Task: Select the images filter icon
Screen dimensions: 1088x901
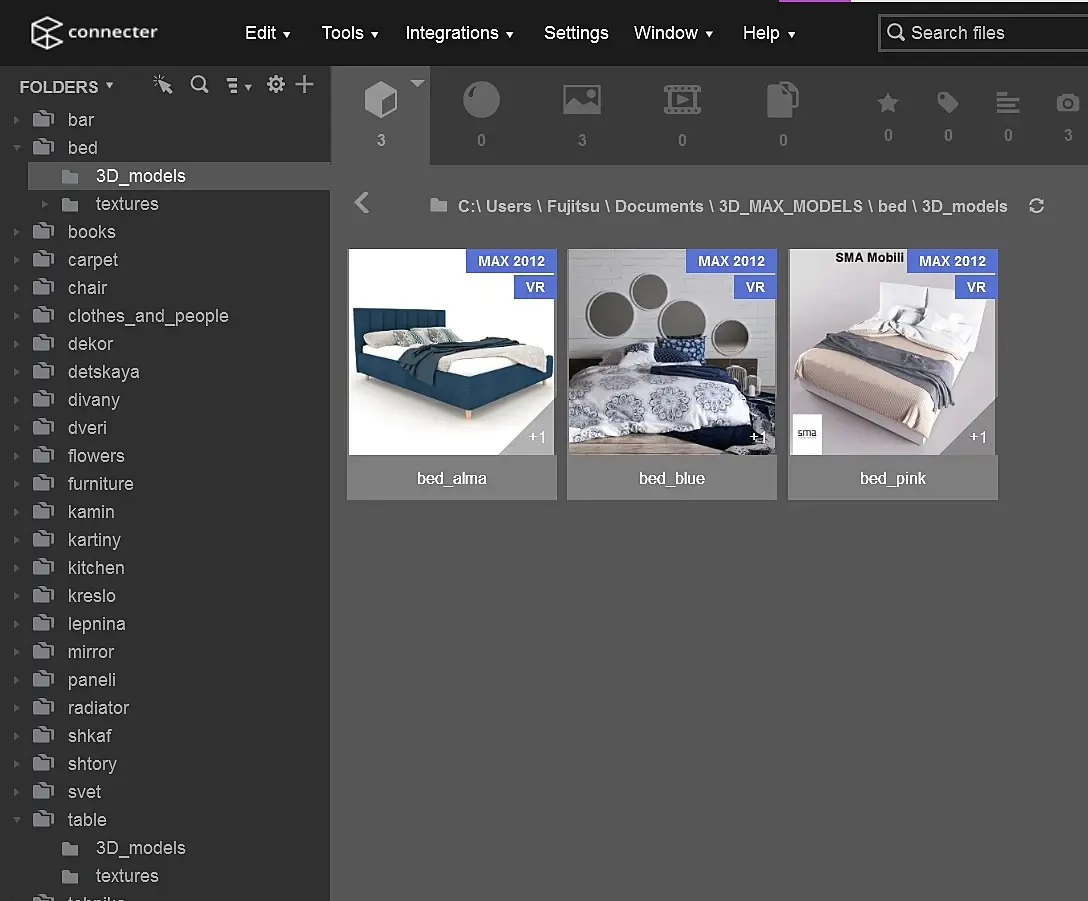Action: [x=581, y=99]
